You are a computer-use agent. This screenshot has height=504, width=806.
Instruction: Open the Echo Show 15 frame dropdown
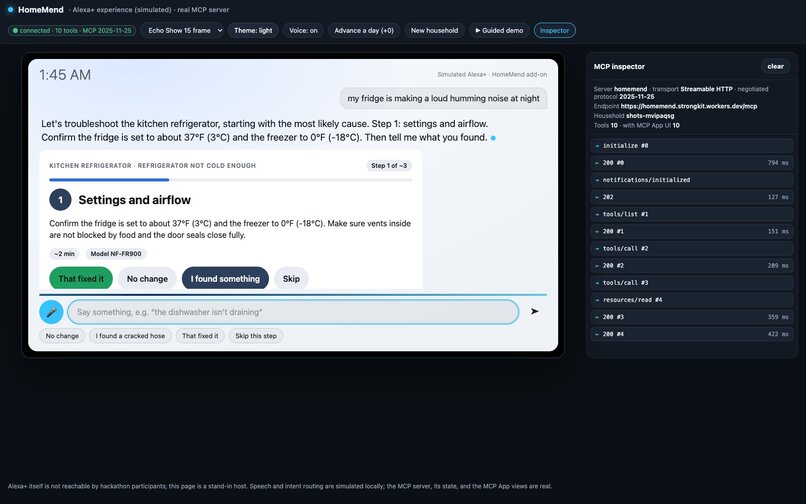click(x=182, y=30)
